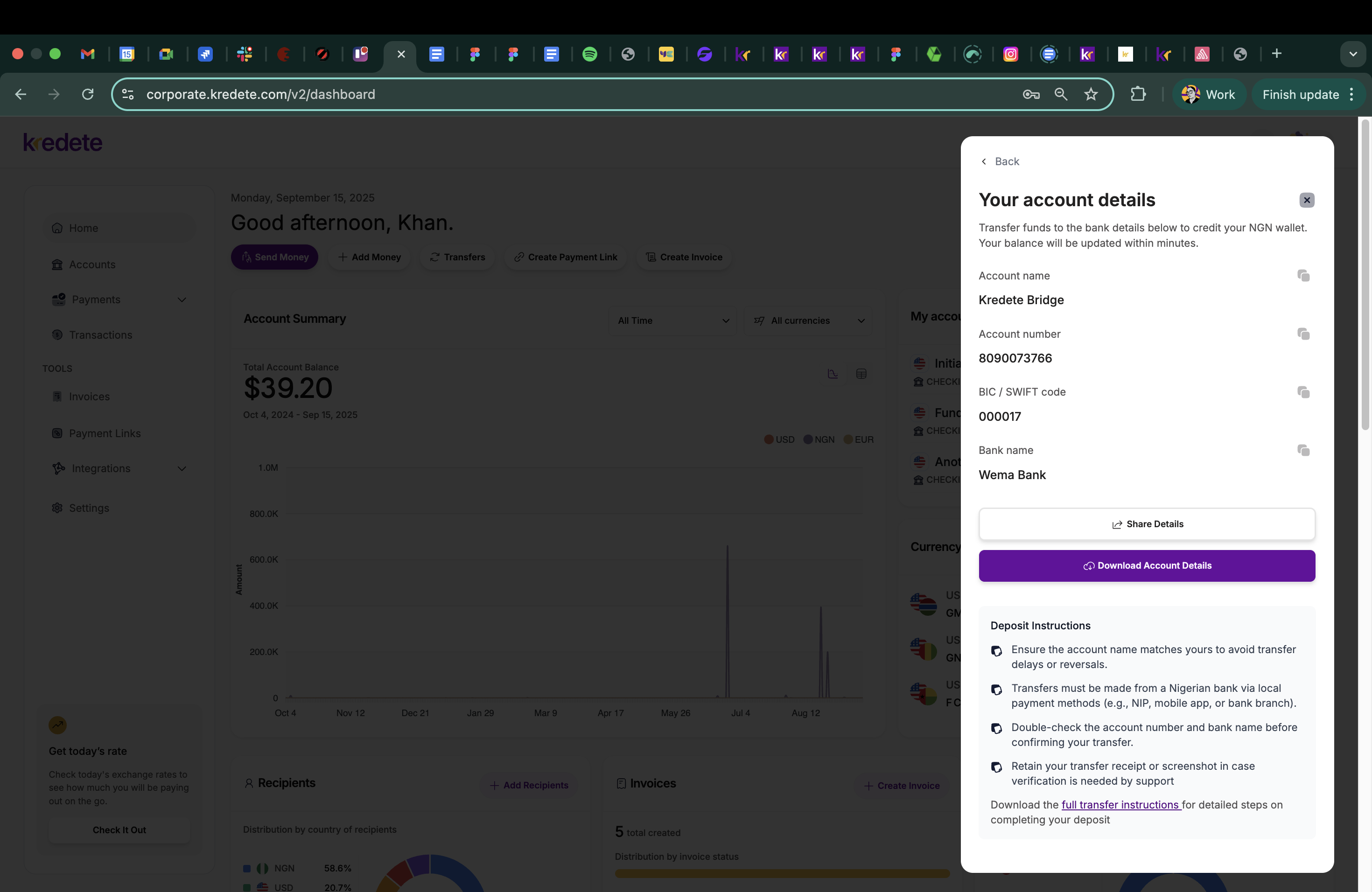Image resolution: width=1372 pixels, height=892 pixels.
Task: Bookmark the current page via star icon
Action: pos(1090,94)
